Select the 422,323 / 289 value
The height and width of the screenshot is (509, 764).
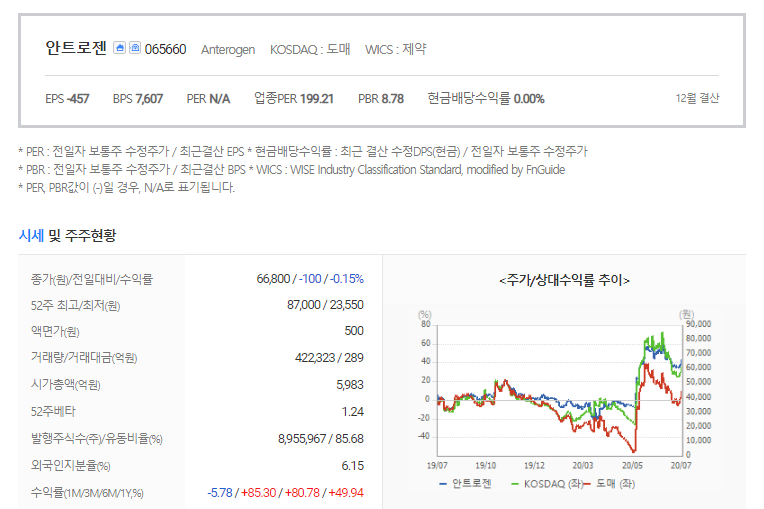click(329, 358)
